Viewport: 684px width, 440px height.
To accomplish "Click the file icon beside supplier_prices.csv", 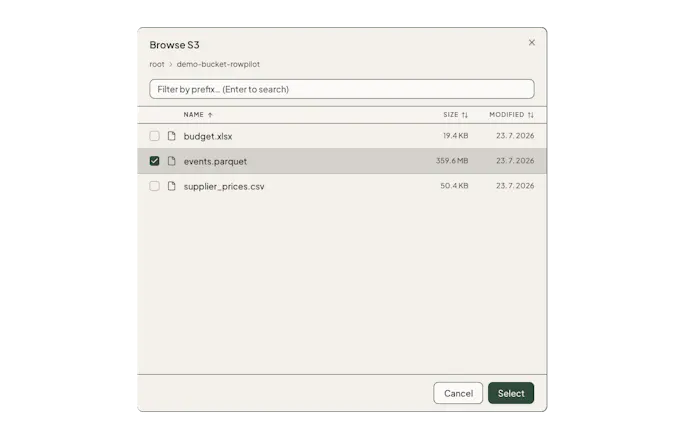I will coord(171,186).
